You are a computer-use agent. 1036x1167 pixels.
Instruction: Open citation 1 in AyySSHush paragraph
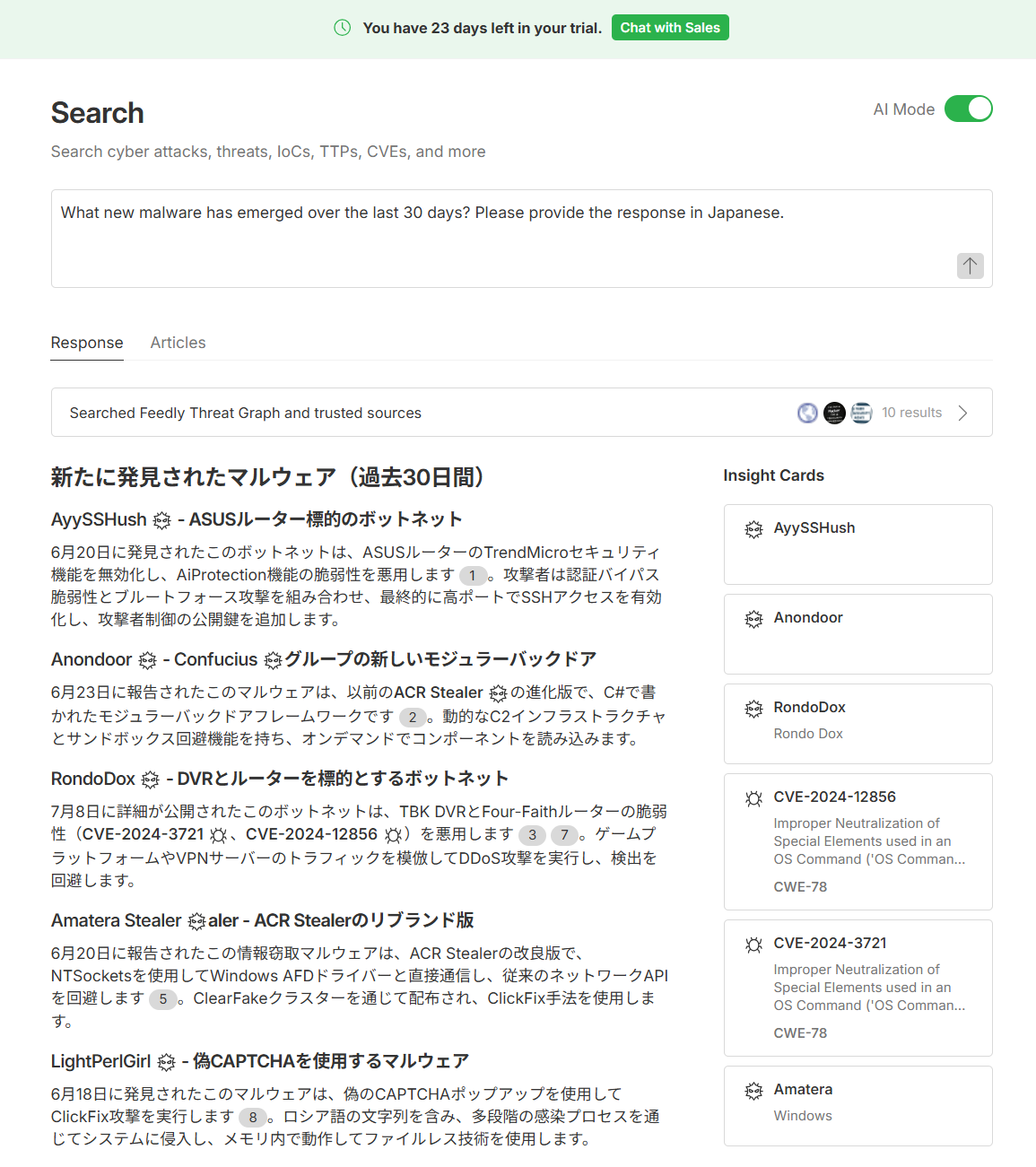click(473, 576)
